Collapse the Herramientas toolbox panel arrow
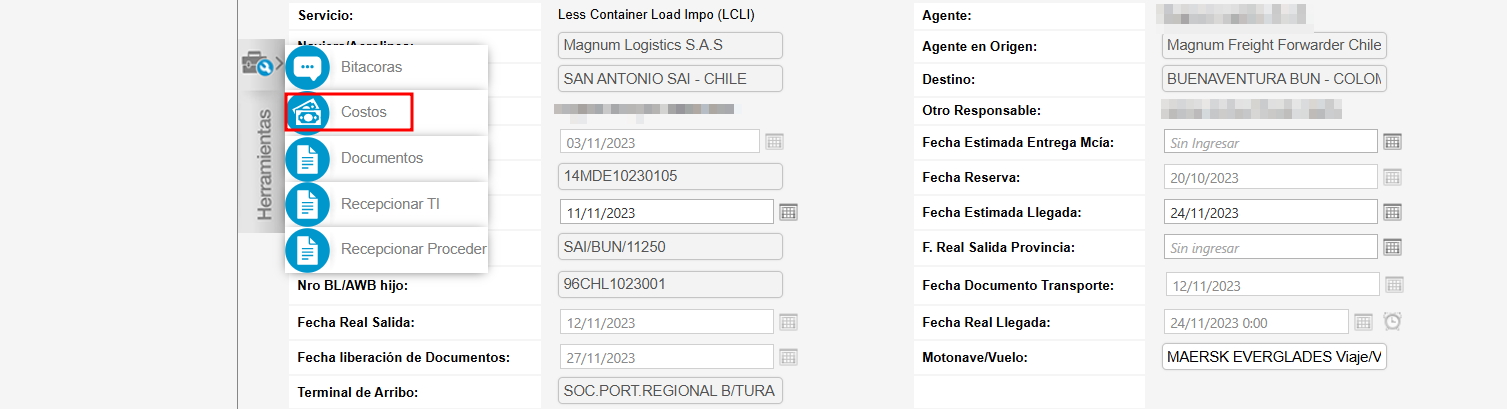The image size is (1507, 409). coord(279,64)
